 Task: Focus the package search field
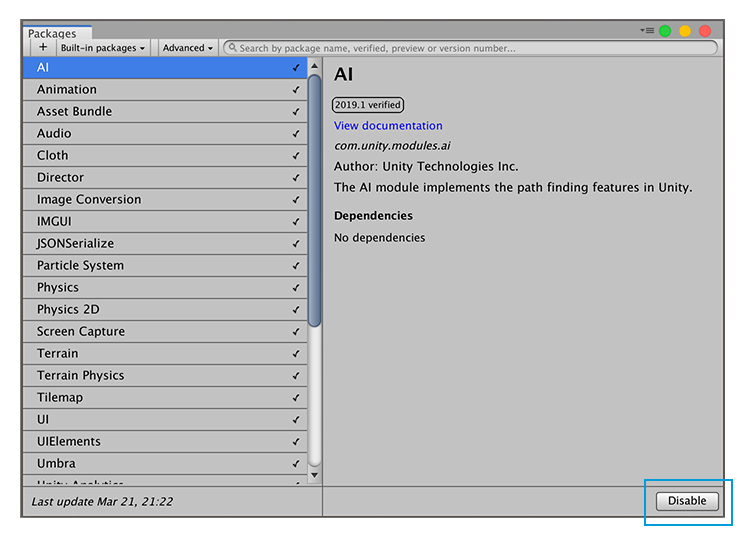click(470, 48)
